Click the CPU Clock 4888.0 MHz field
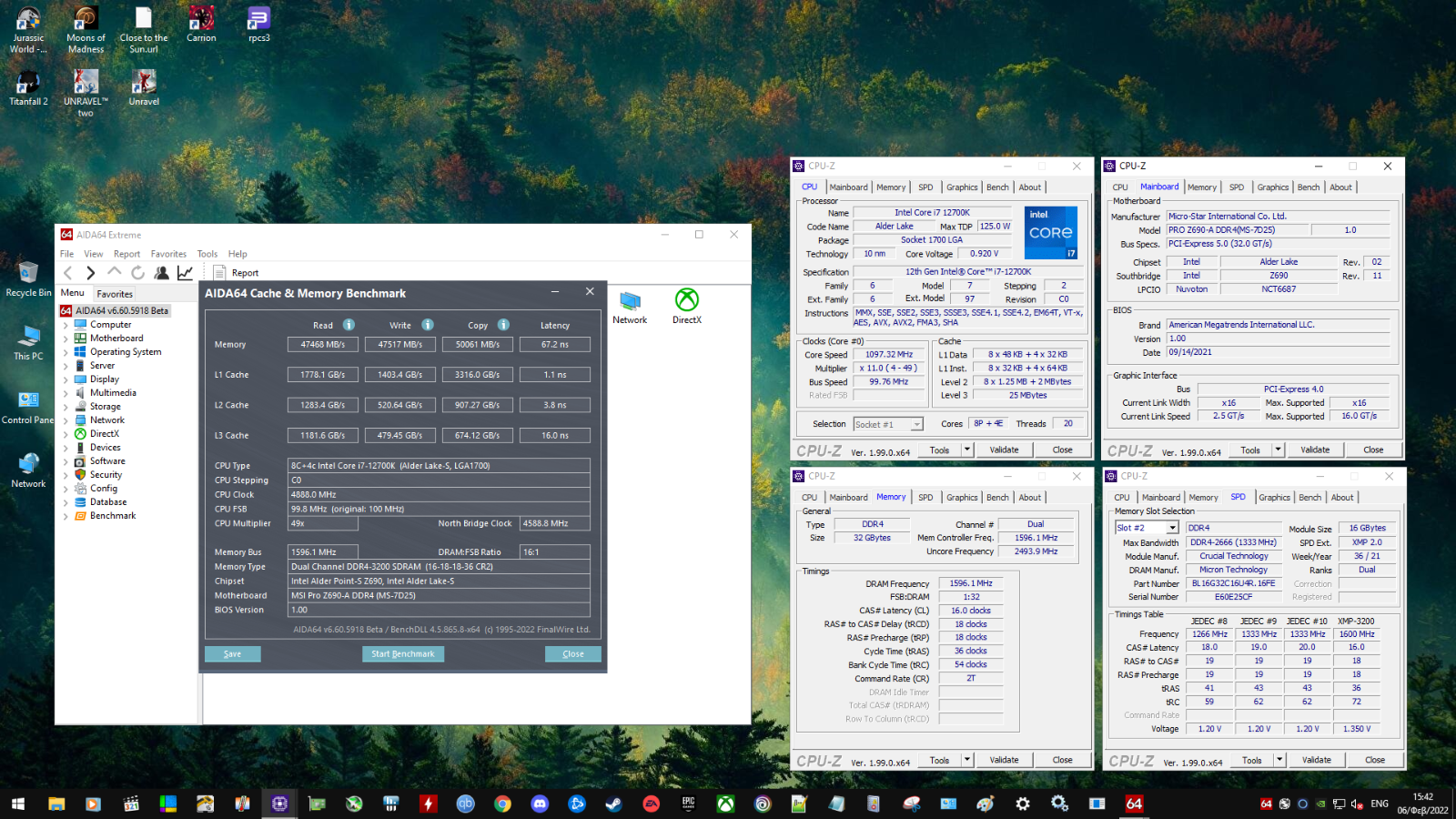 point(439,495)
